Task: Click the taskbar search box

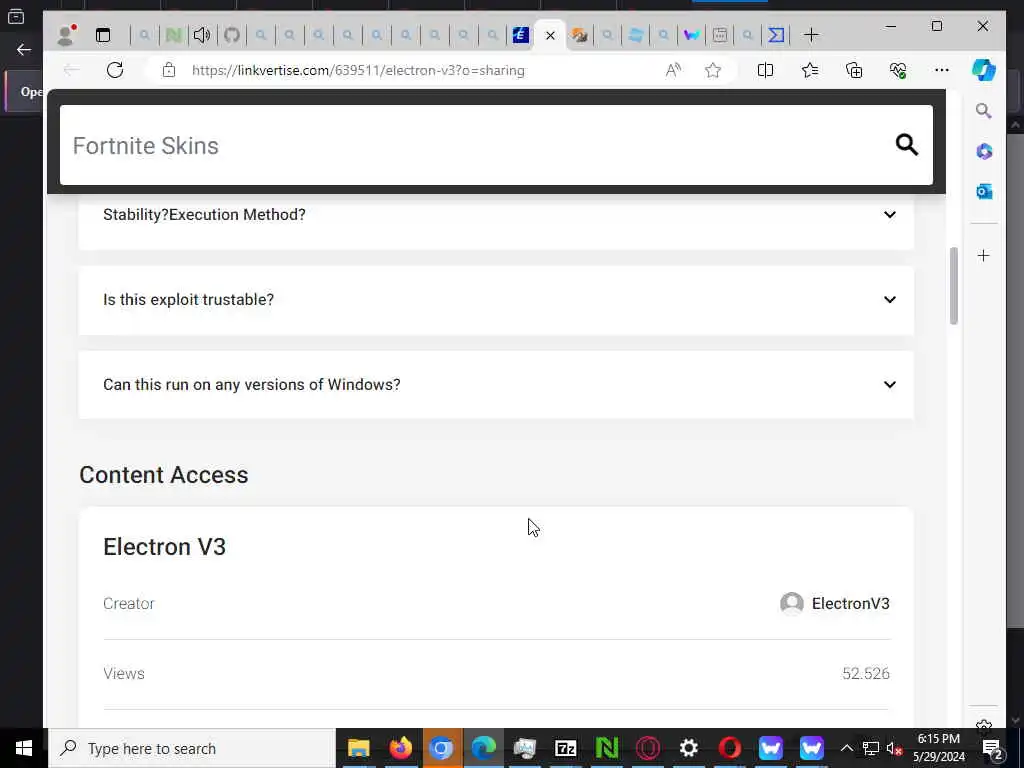Action: [191, 748]
